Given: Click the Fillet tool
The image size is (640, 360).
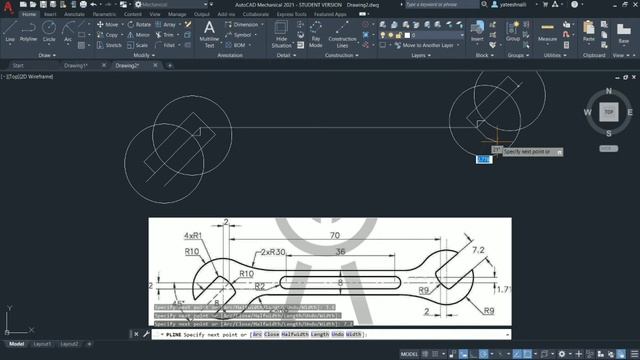Looking at the screenshot, I should click(x=166, y=45).
